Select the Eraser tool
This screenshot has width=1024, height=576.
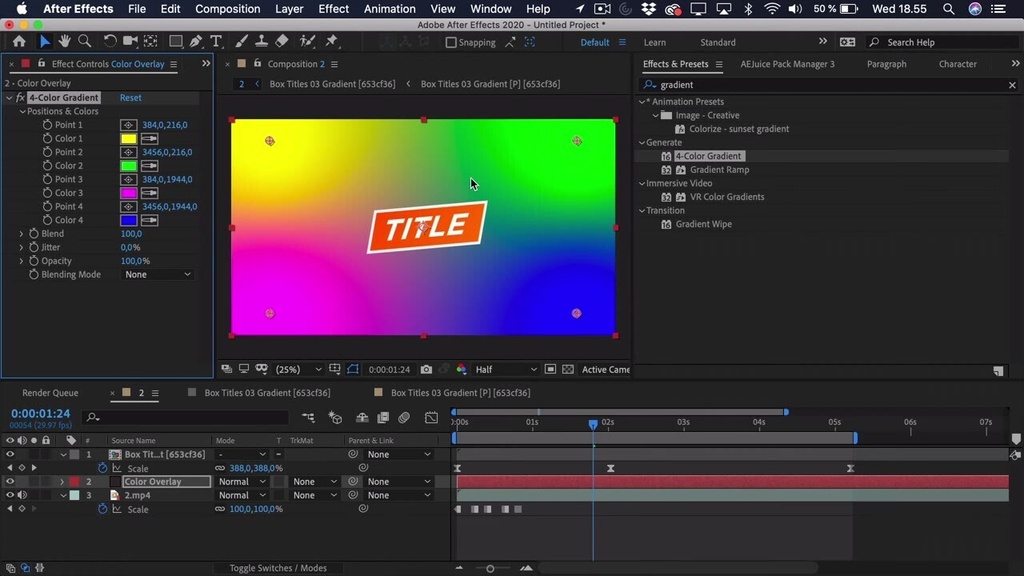[x=281, y=42]
